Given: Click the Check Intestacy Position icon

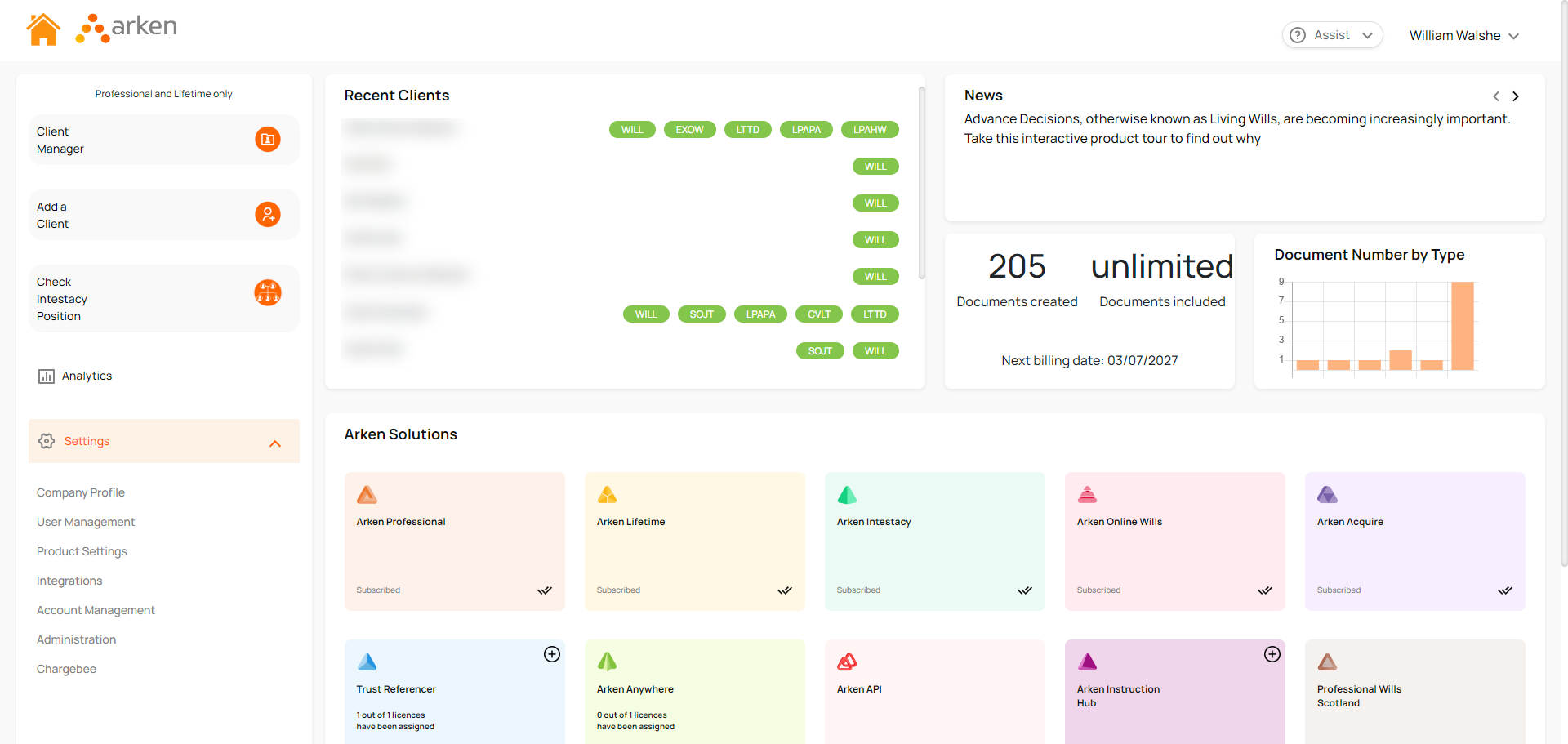Looking at the screenshot, I should (268, 292).
